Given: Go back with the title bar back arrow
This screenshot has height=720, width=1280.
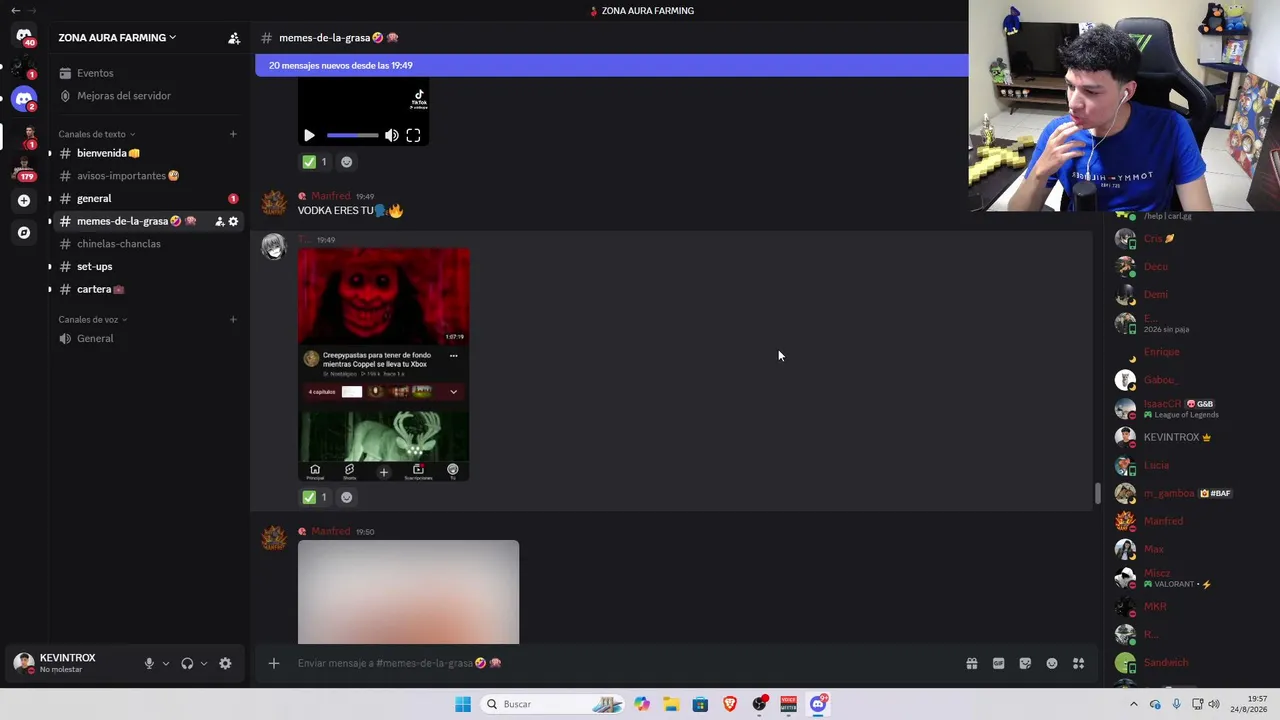Looking at the screenshot, I should pos(15,11).
